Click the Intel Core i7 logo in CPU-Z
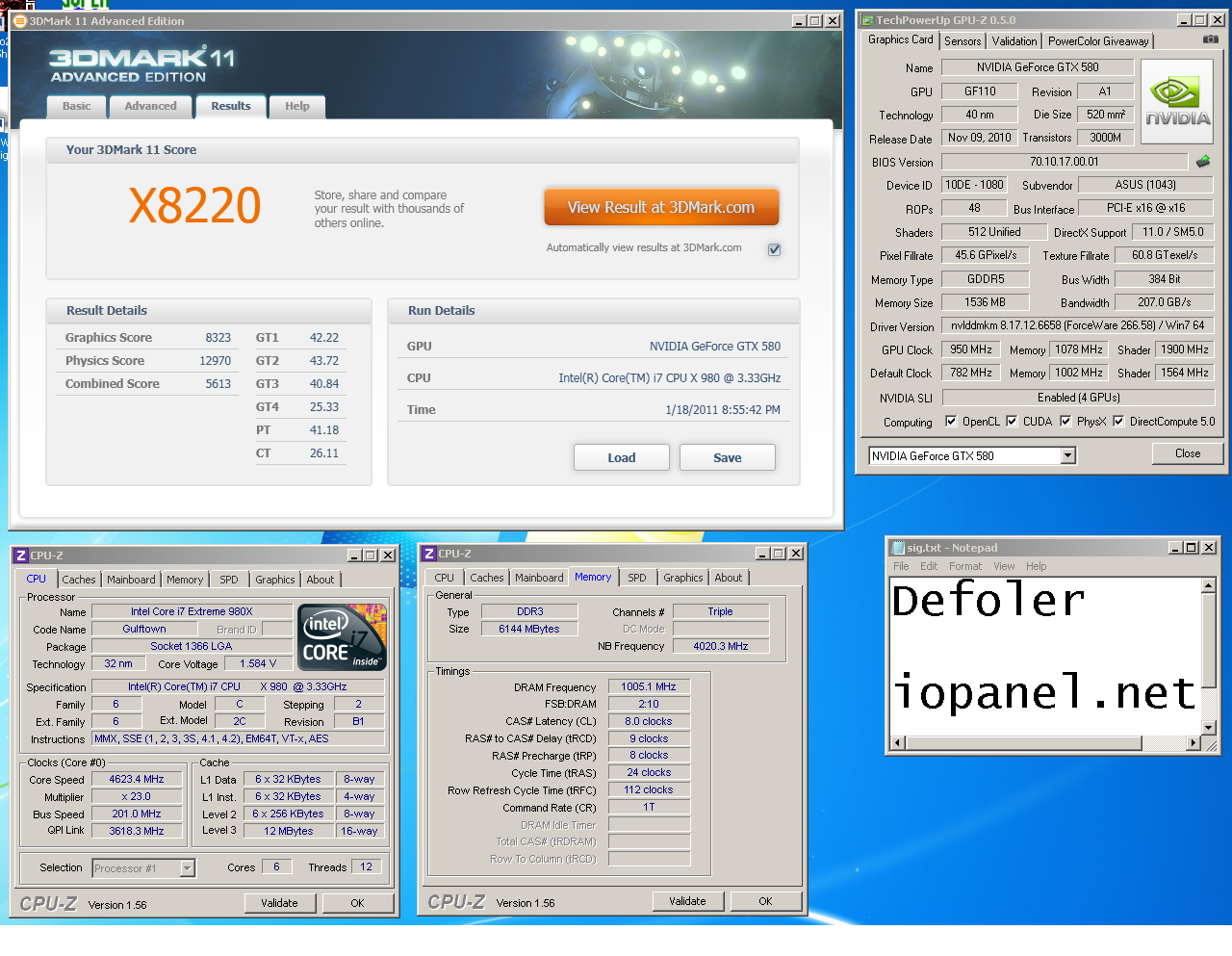The width and height of the screenshot is (1232, 956). tap(343, 636)
